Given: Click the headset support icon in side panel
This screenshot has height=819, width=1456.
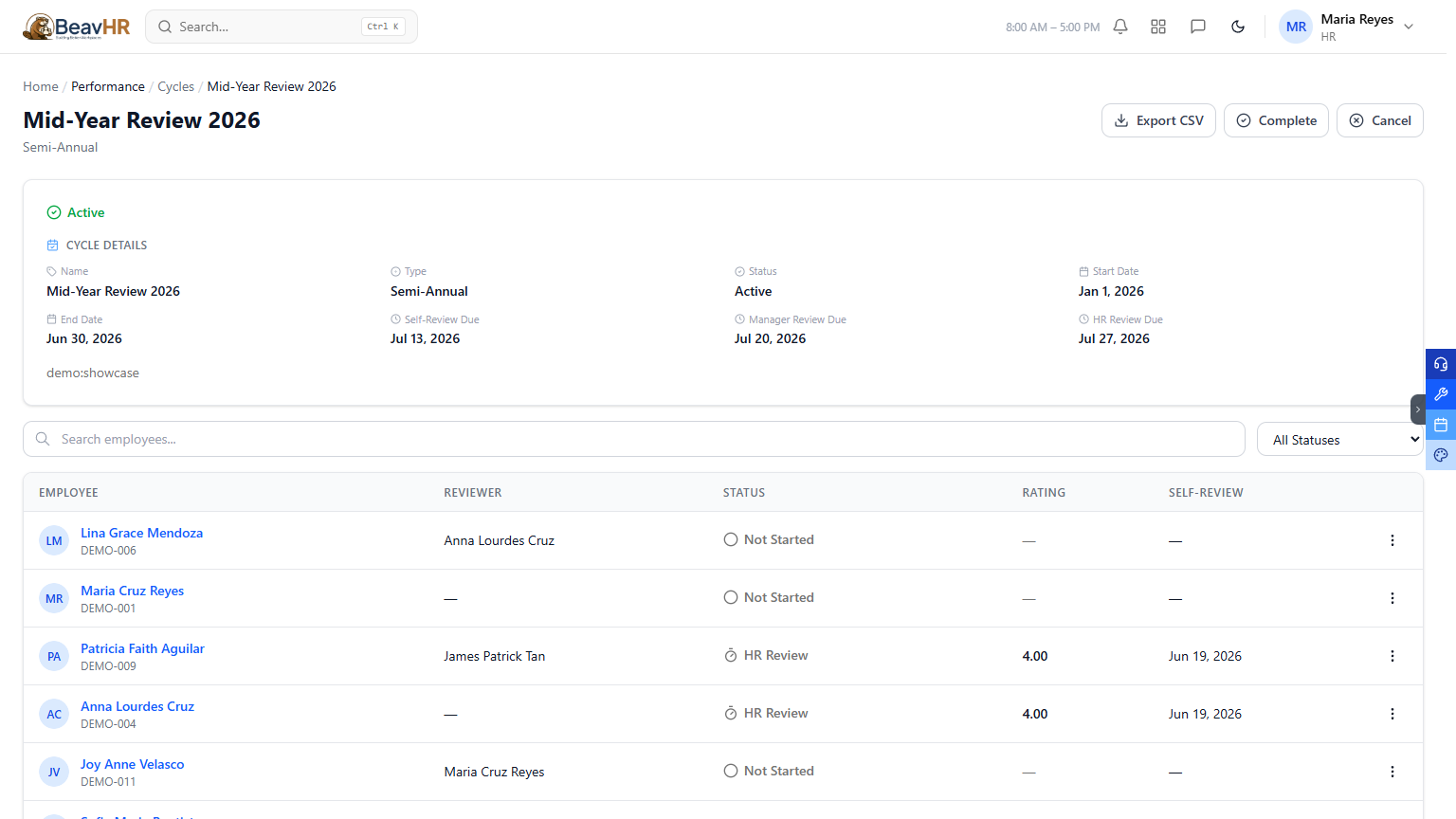Looking at the screenshot, I should click(1441, 364).
